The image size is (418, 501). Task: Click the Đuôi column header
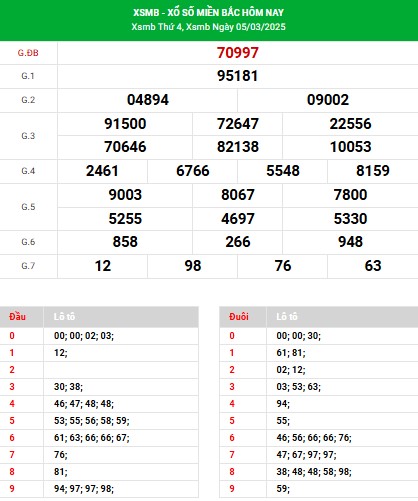[239, 317]
